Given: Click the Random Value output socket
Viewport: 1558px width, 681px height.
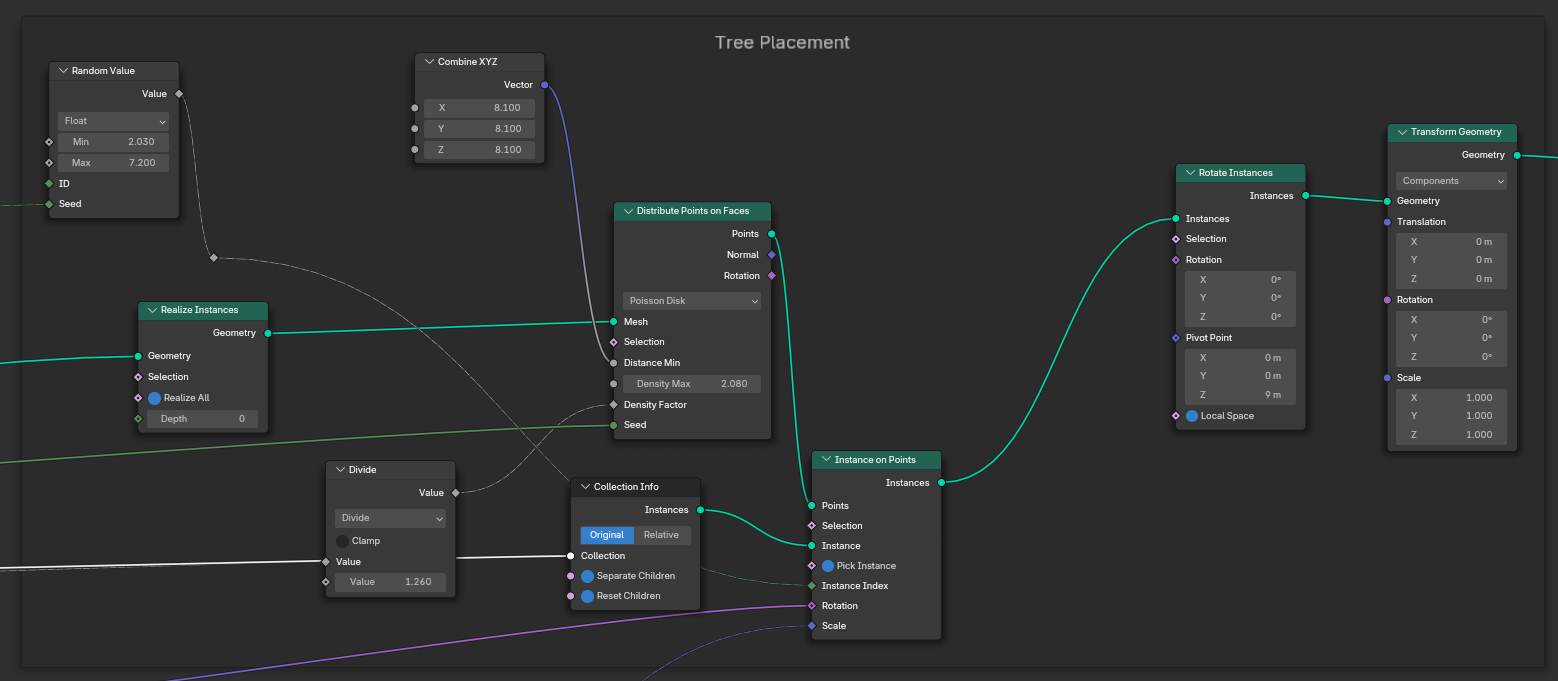Looking at the screenshot, I should click(179, 94).
